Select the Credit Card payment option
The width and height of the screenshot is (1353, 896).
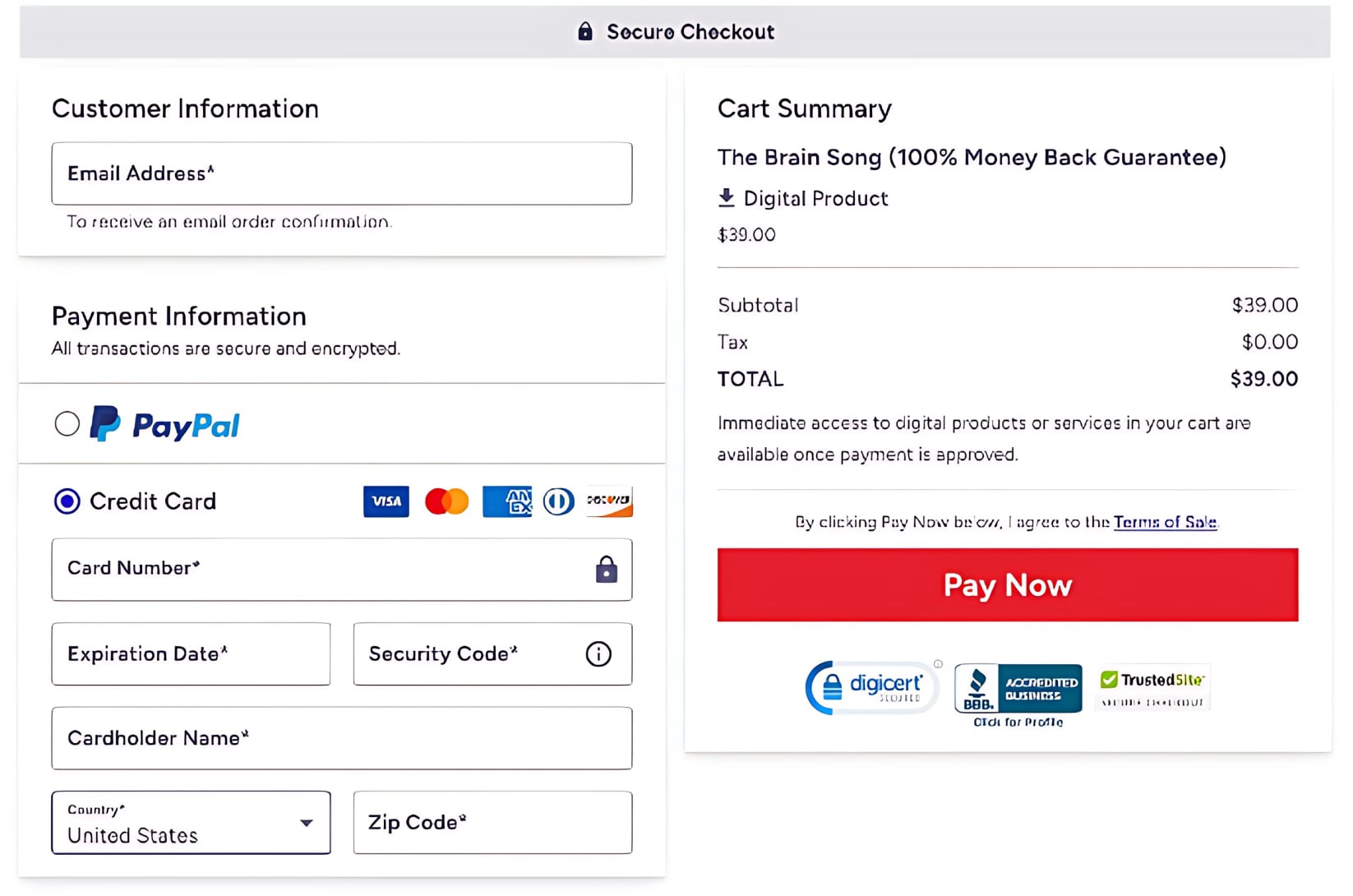tap(67, 501)
